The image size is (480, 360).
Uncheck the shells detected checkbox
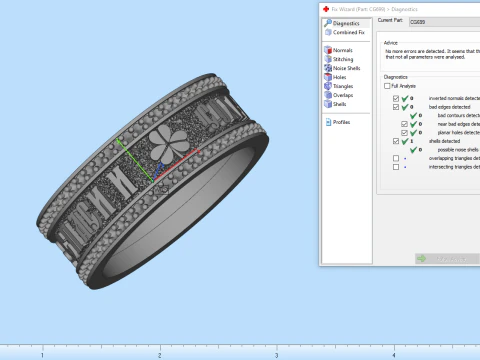click(x=396, y=141)
